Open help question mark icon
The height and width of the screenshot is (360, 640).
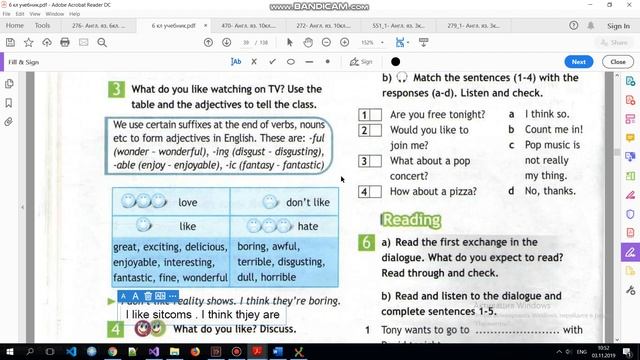573,25
